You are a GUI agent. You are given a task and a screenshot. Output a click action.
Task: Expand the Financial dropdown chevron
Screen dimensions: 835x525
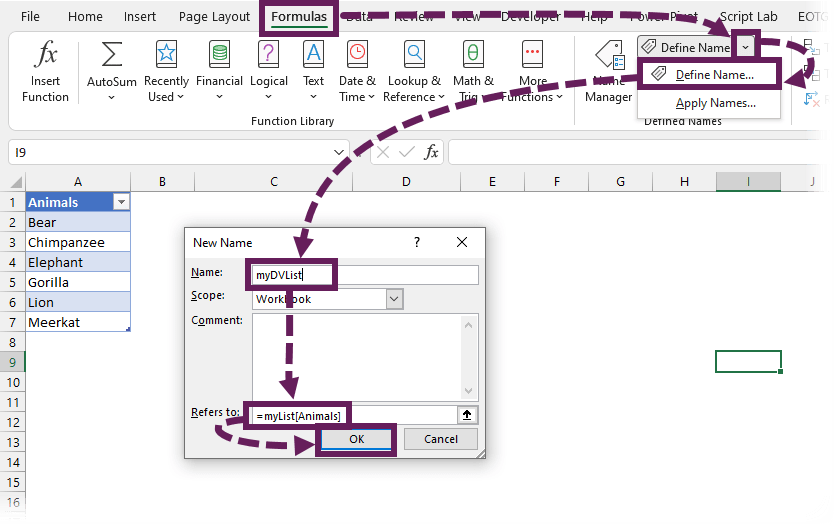coord(219,97)
